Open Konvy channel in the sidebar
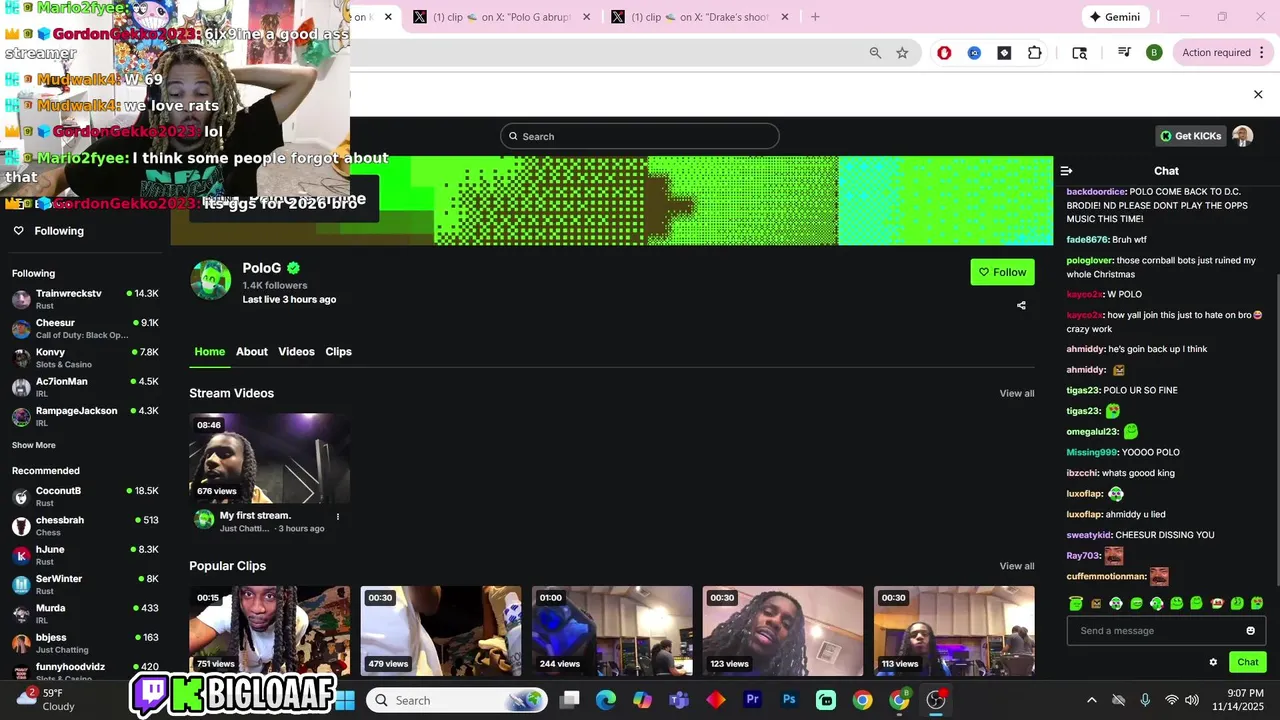1280x720 pixels. point(85,358)
